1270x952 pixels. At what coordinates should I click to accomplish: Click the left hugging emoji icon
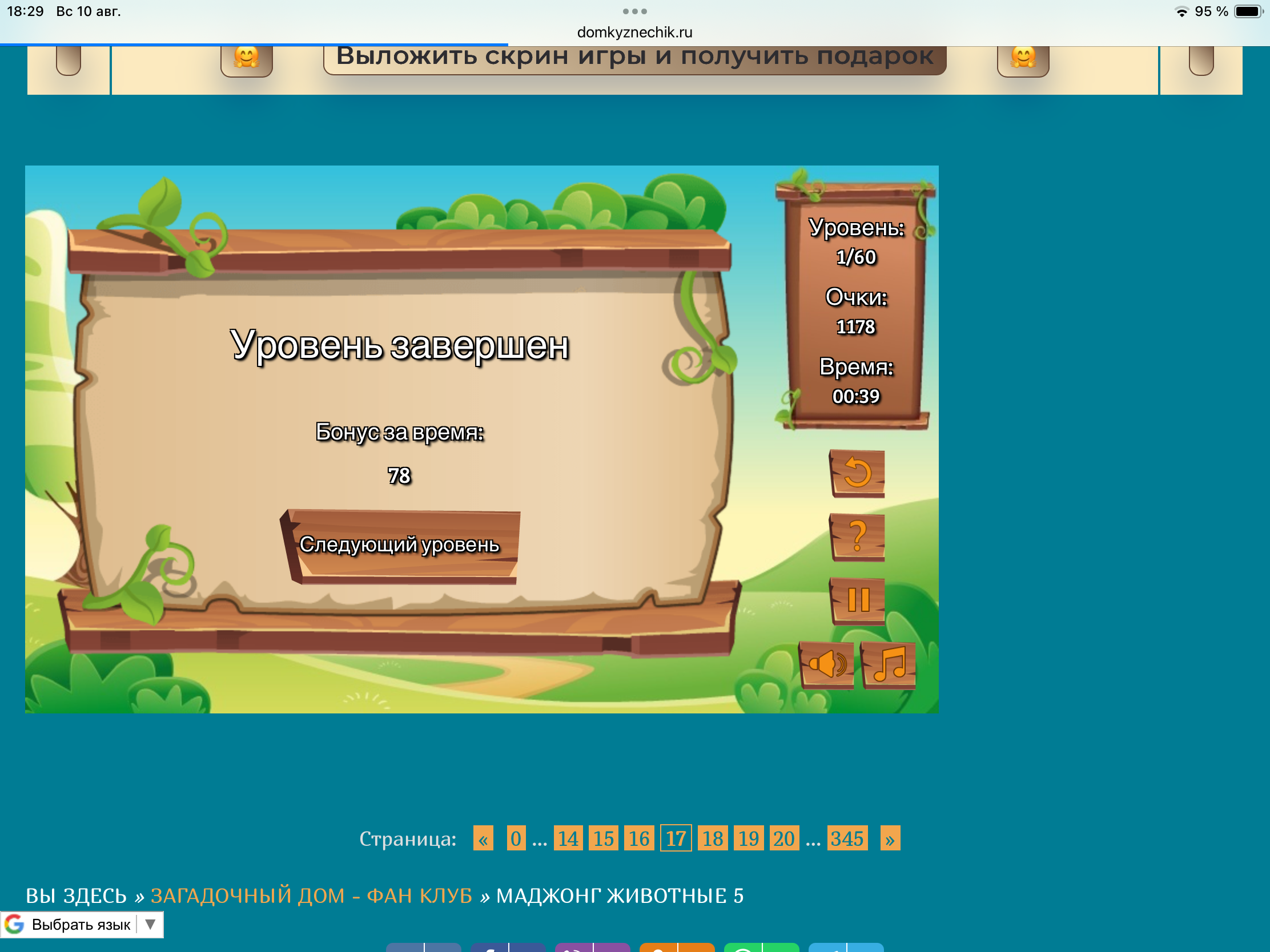[x=246, y=58]
